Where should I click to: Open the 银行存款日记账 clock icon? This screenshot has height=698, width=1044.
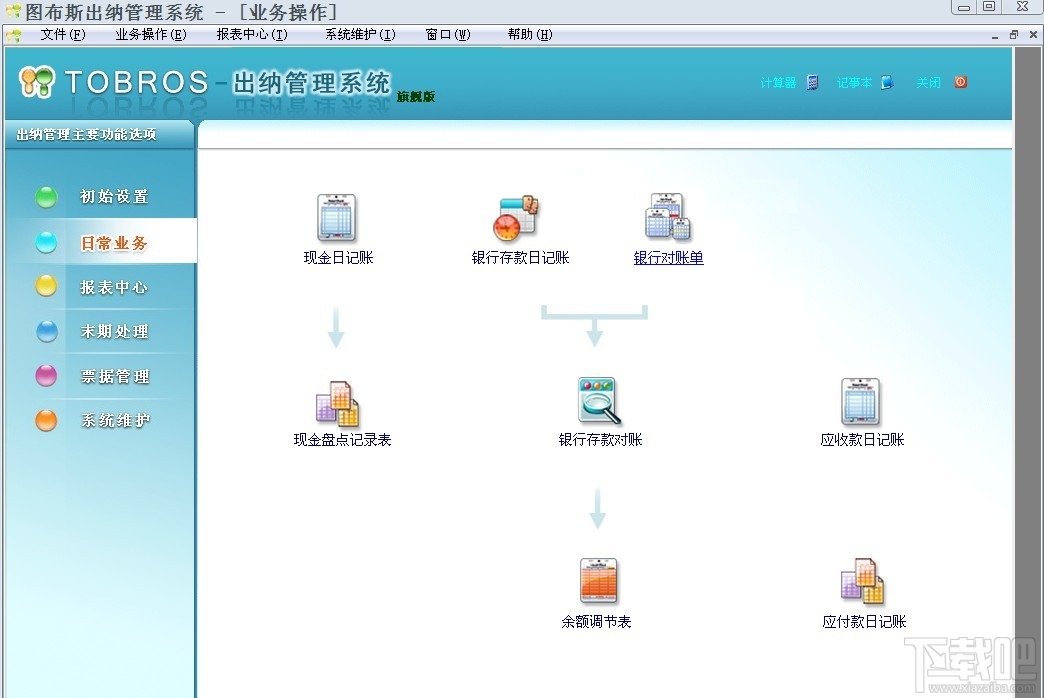click(x=515, y=217)
